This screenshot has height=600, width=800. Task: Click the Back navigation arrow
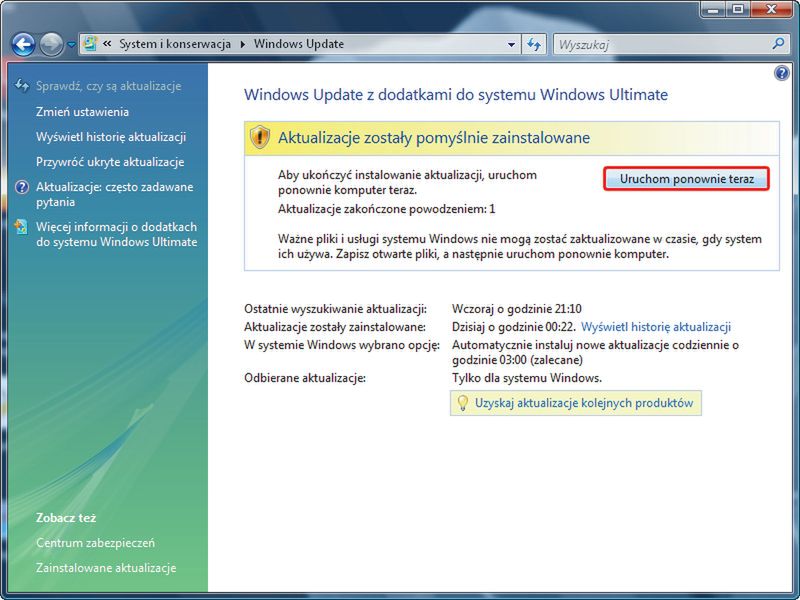pos(23,44)
